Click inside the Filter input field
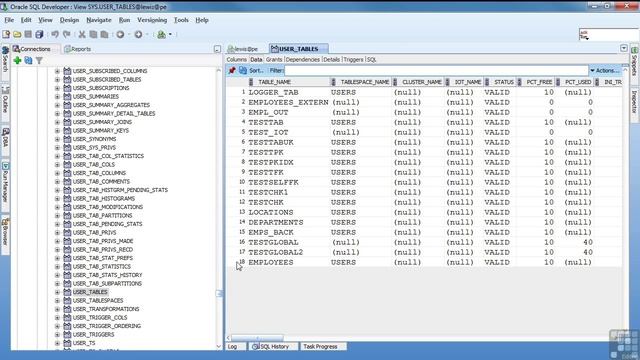 pyautogui.click(x=436, y=71)
